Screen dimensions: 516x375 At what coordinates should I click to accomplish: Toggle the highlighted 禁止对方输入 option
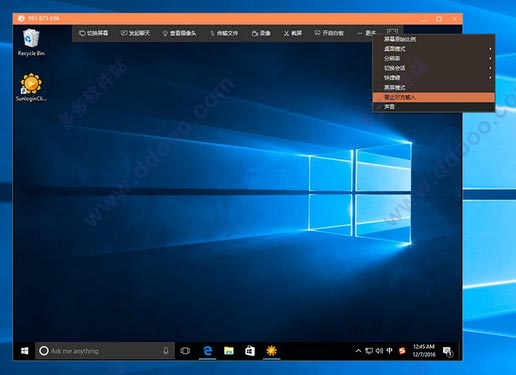click(433, 97)
